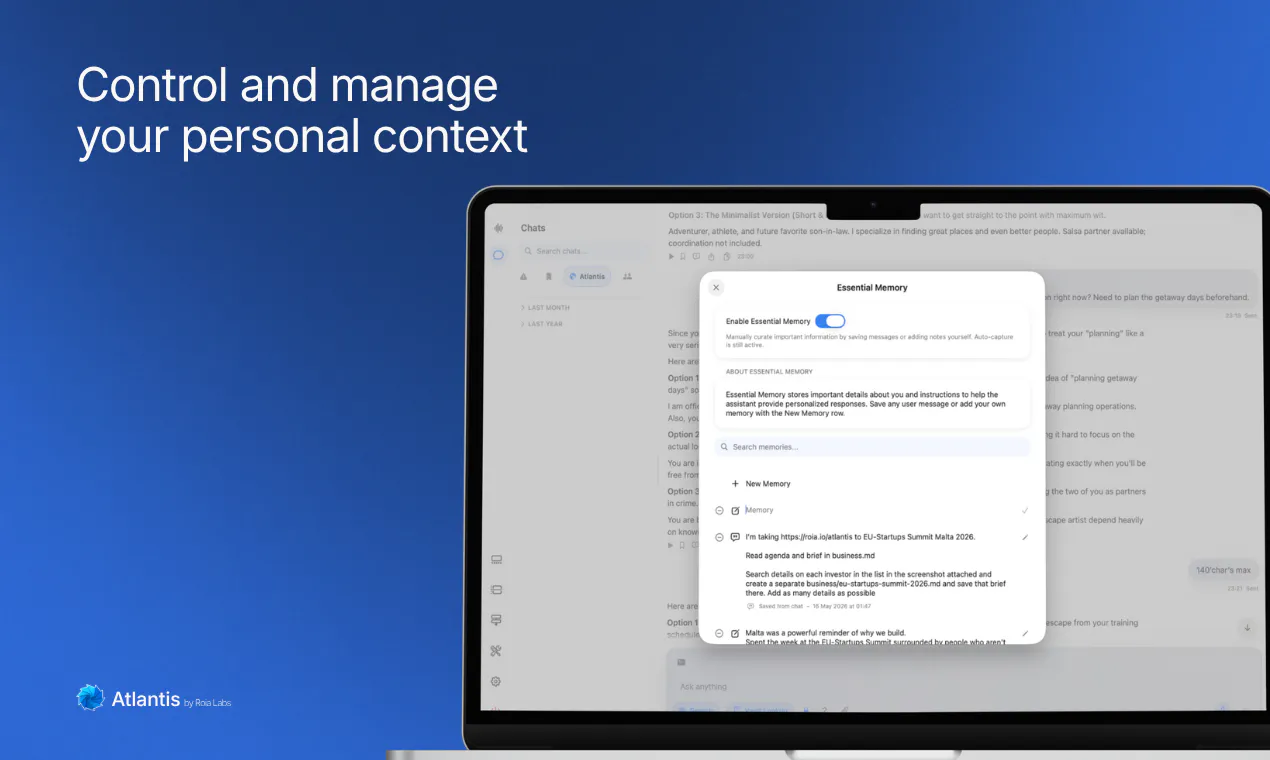The width and height of the screenshot is (1270, 760).
Task: Click the Search memories field
Action: 872,447
